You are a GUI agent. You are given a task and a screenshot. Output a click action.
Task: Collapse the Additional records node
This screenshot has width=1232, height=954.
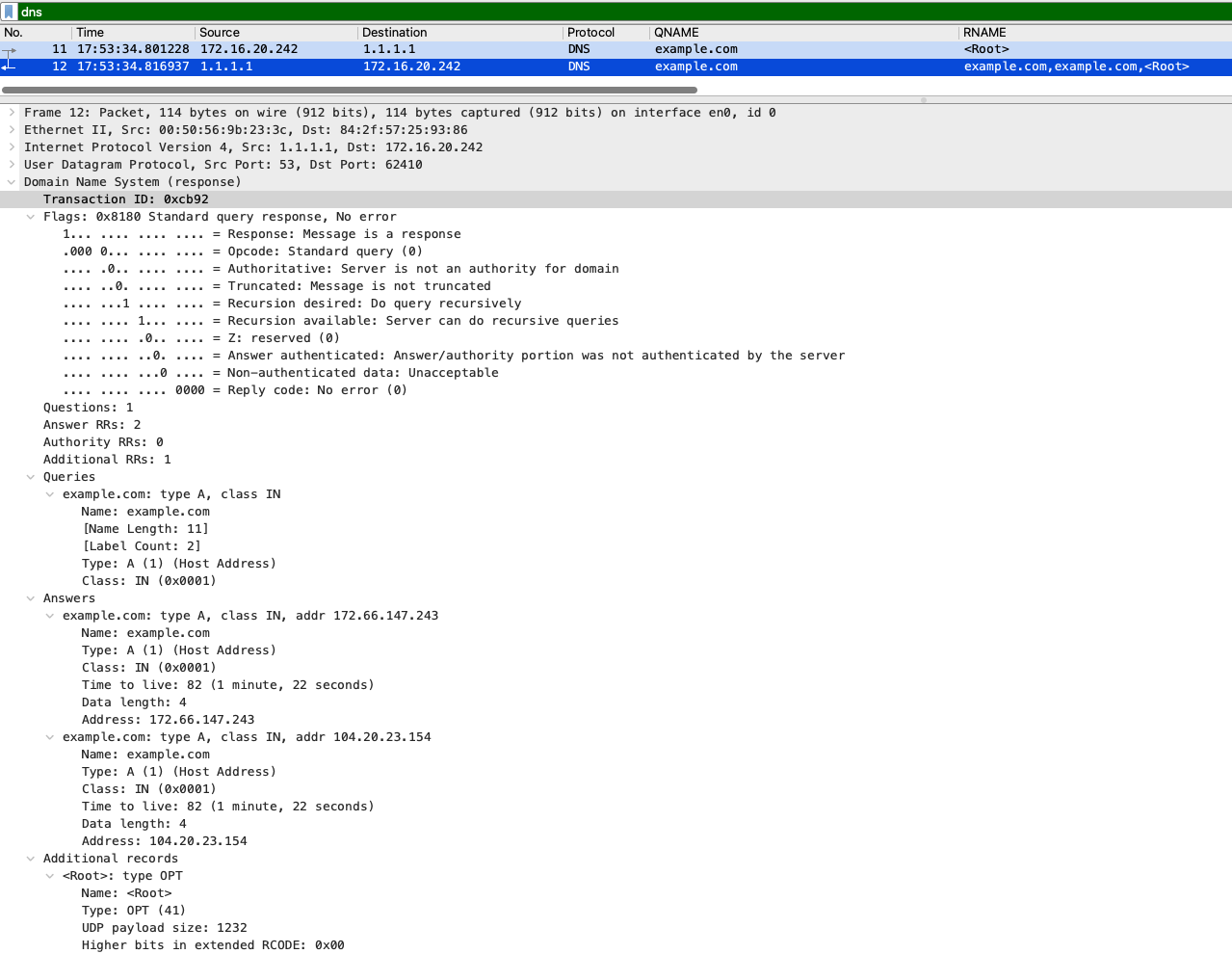[31, 859]
